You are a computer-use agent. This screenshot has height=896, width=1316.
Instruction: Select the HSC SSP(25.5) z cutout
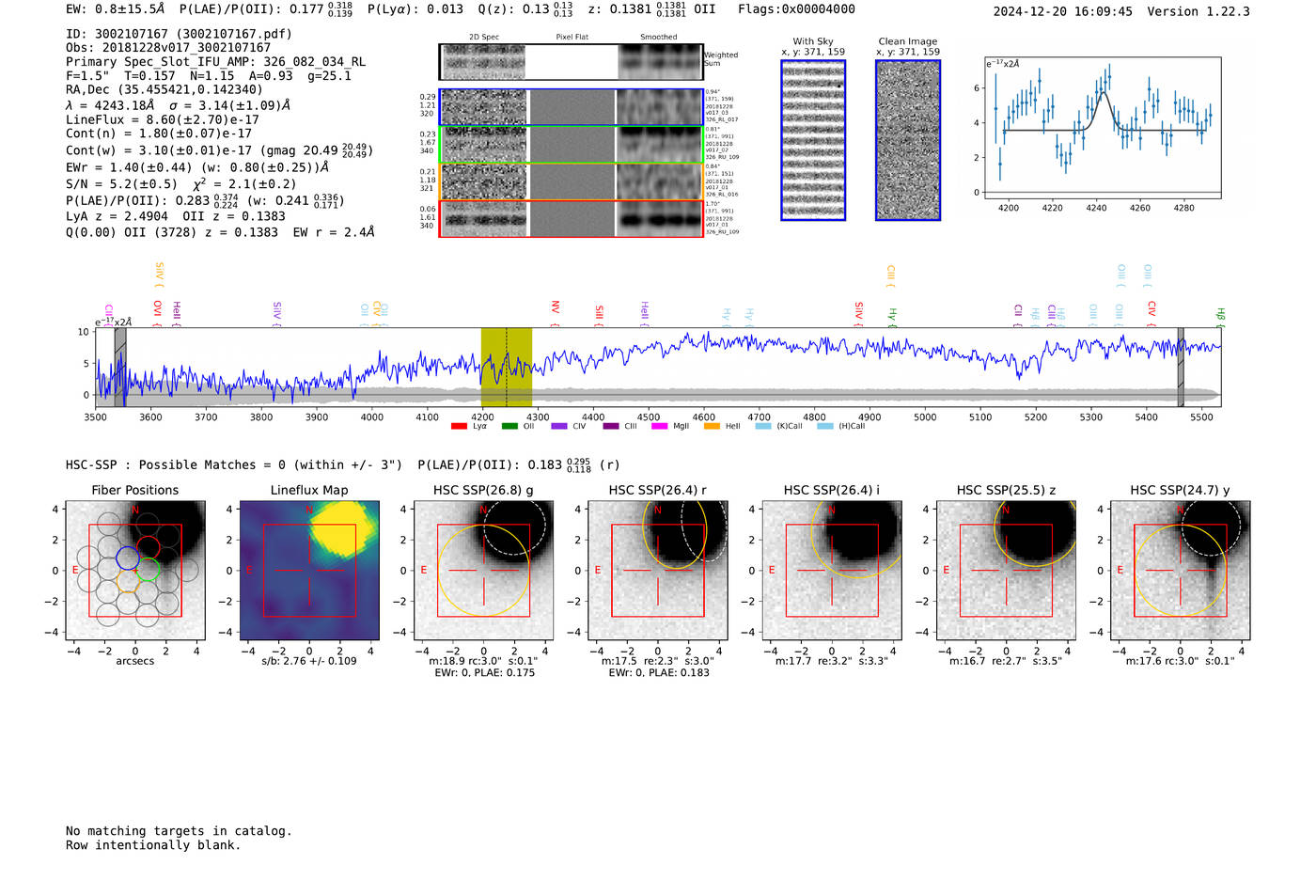[x=1006, y=571]
